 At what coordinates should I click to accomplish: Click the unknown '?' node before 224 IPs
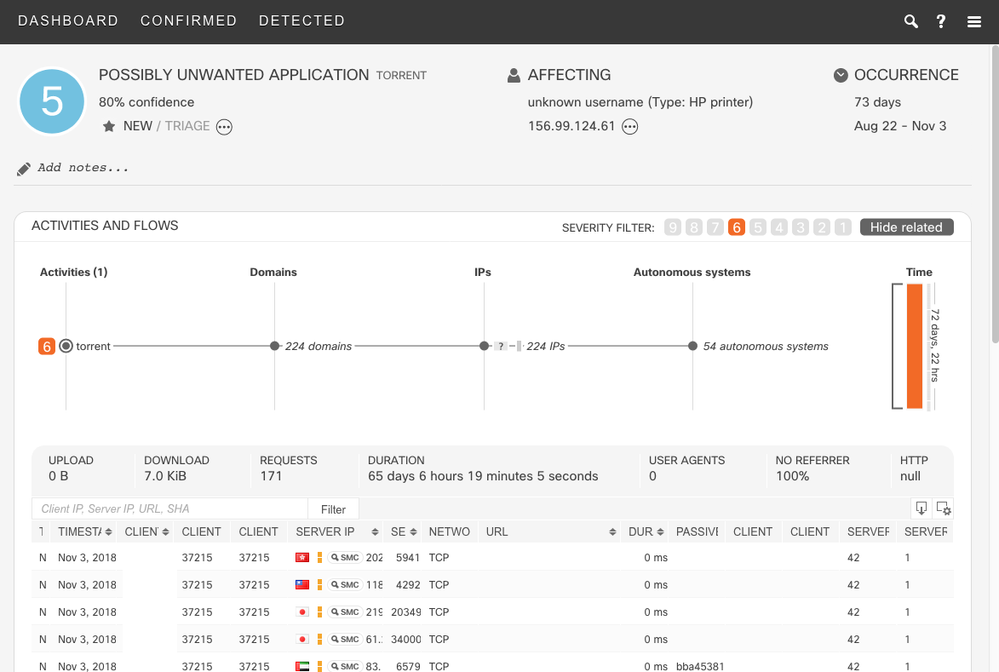[501, 347]
